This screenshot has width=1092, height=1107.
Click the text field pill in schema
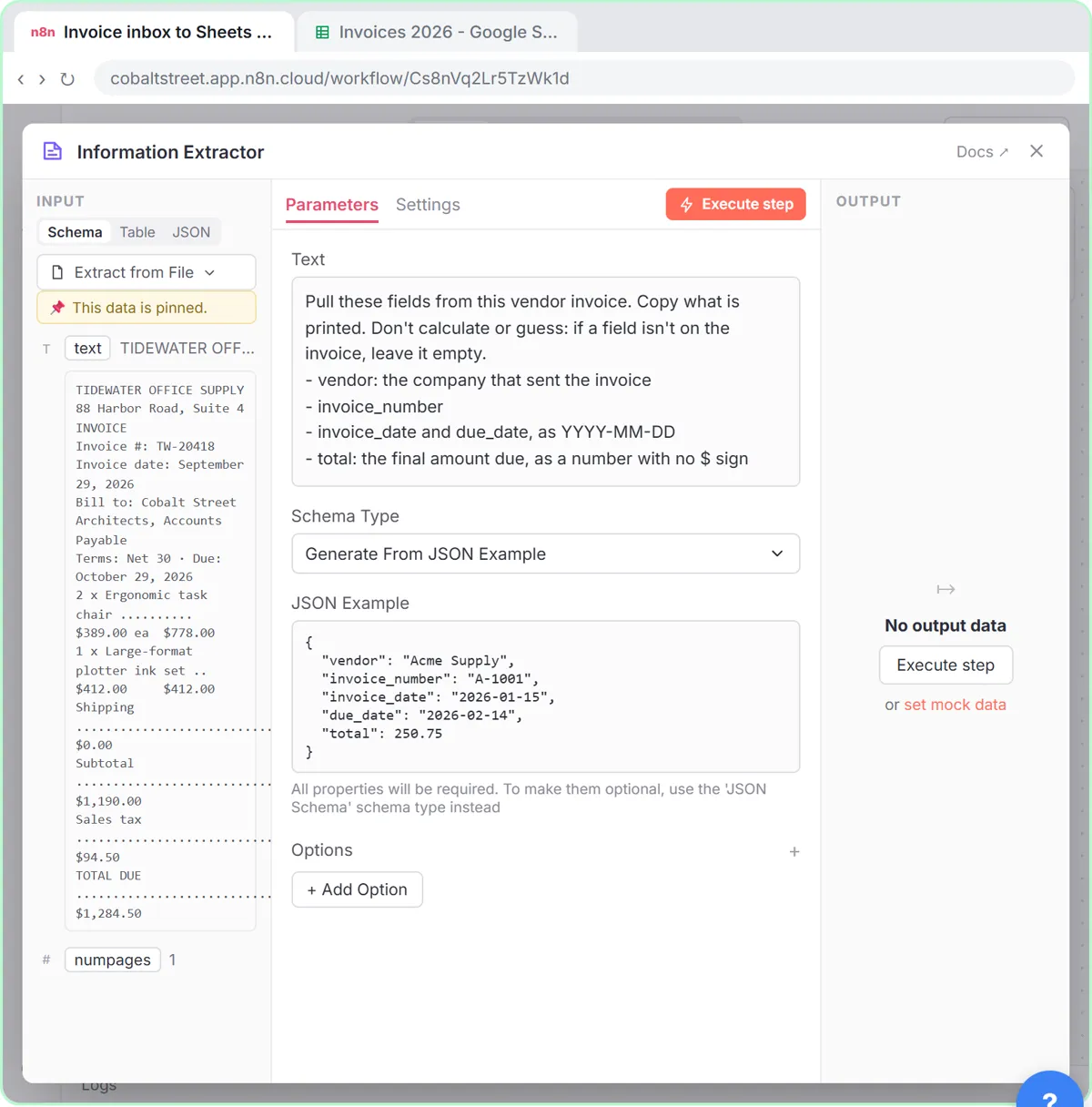tap(87, 349)
